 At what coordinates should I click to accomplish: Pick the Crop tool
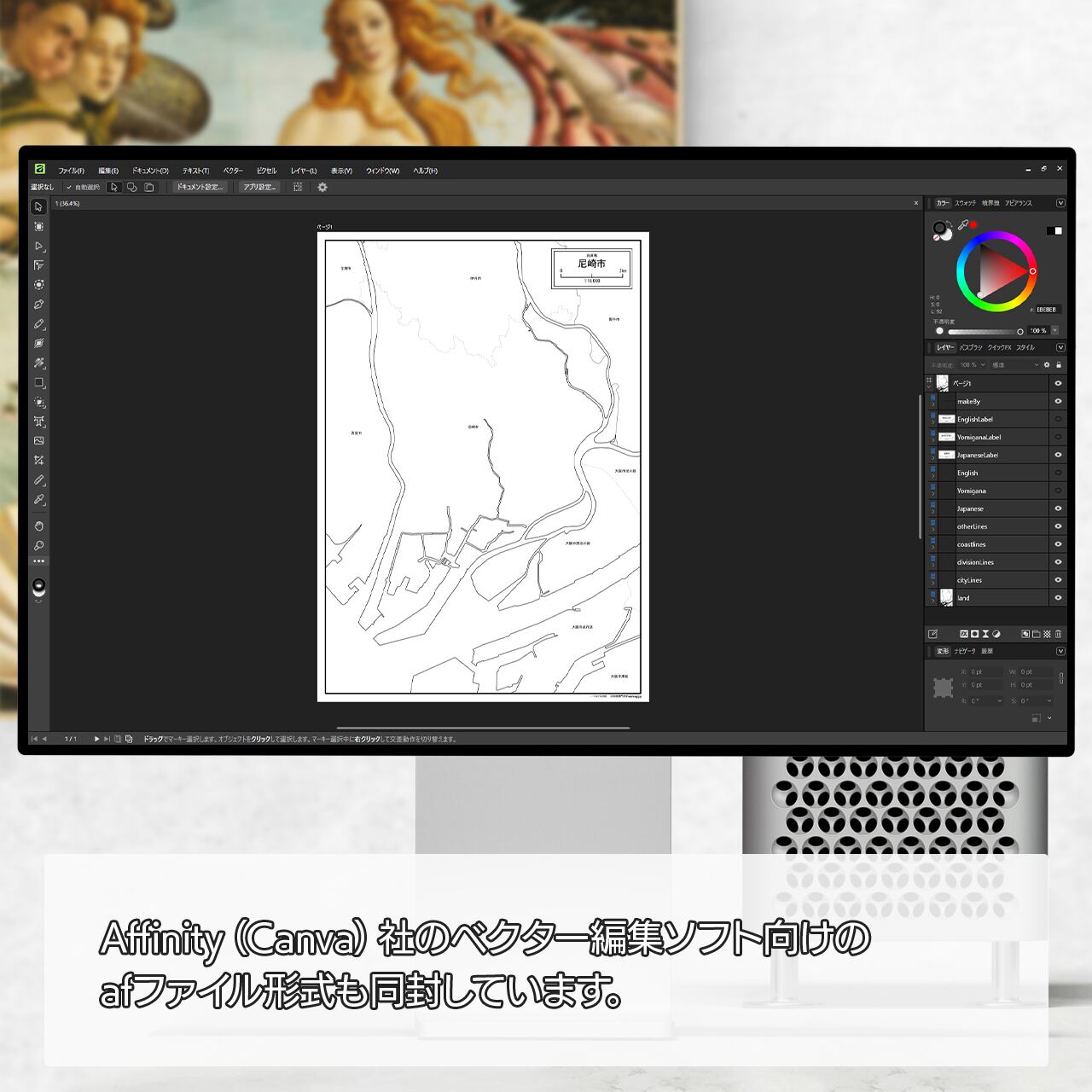click(x=38, y=461)
